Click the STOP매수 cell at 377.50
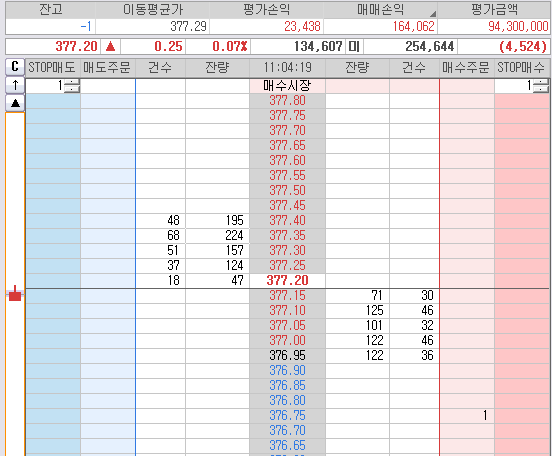552x456 pixels. [522, 190]
